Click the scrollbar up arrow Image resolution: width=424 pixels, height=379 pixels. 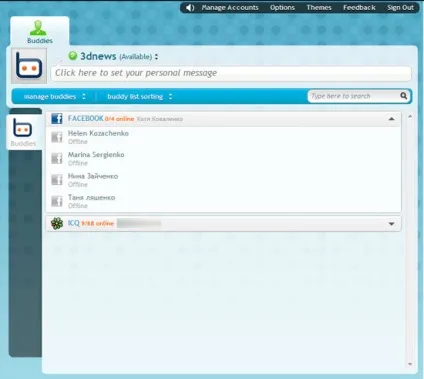(x=410, y=116)
